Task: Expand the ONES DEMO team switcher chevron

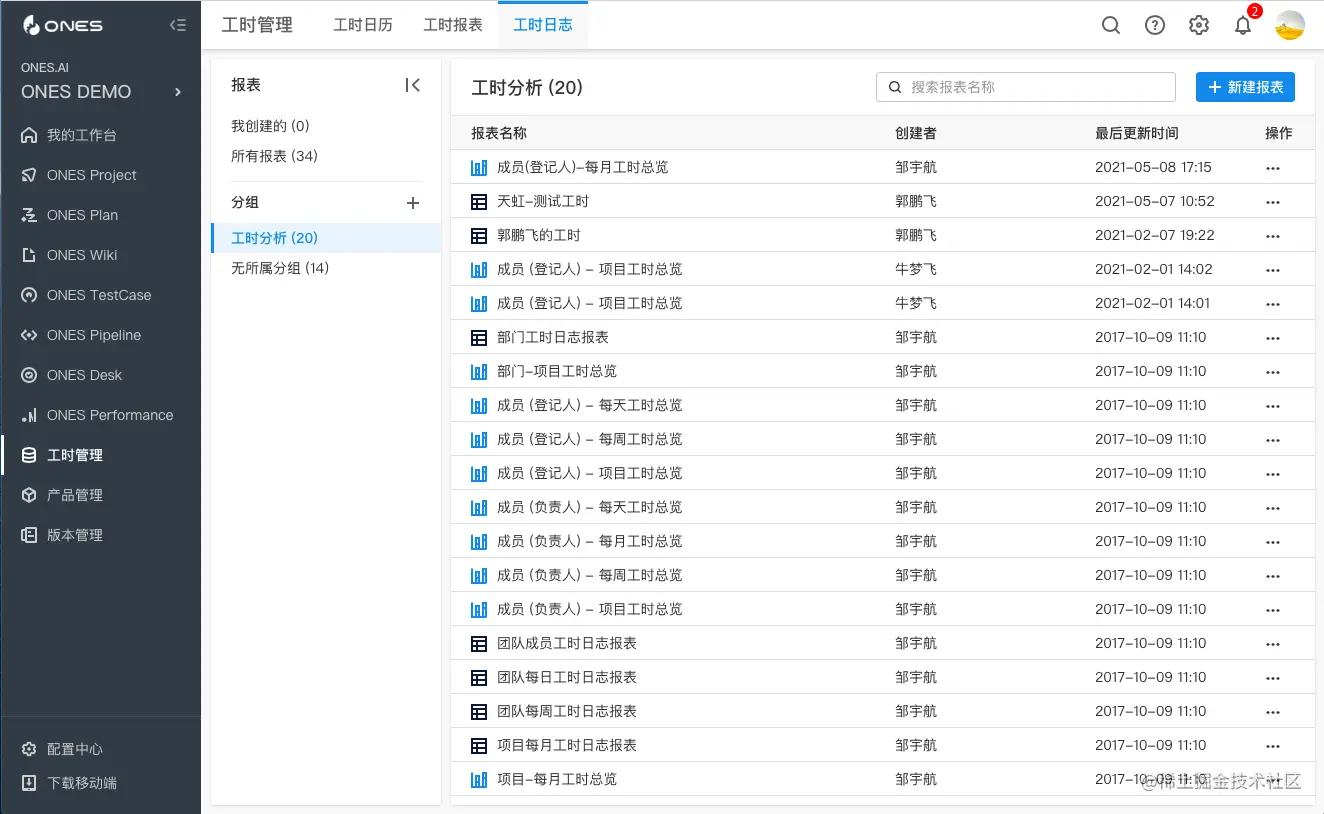Action: 178,92
